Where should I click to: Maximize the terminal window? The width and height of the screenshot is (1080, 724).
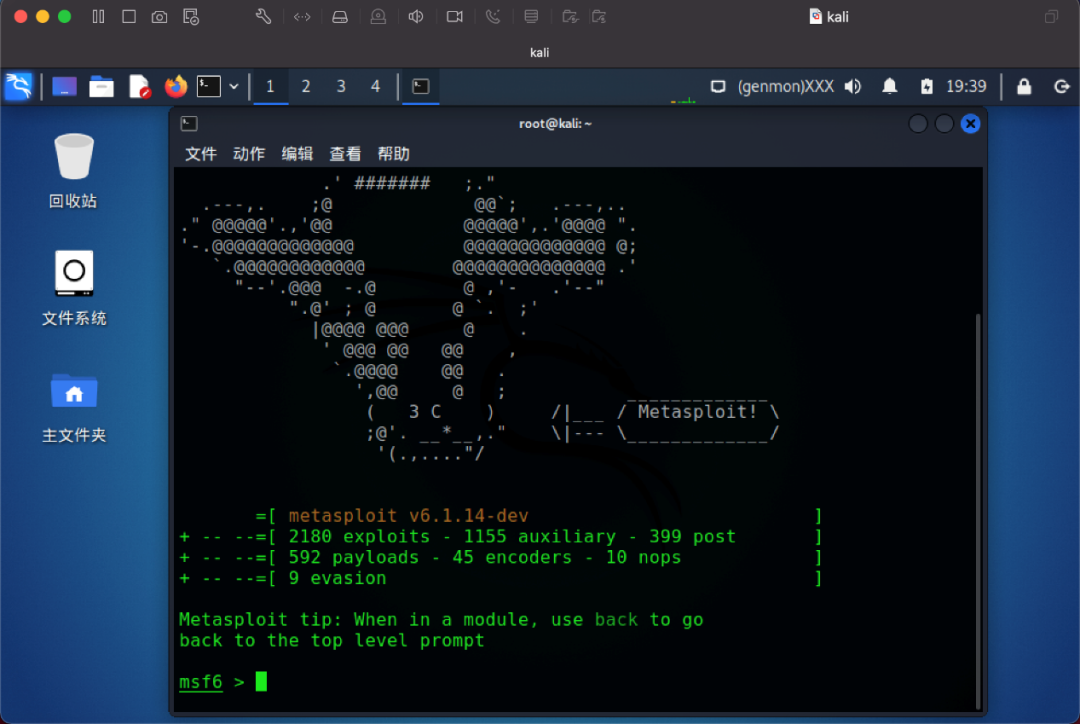click(x=944, y=123)
